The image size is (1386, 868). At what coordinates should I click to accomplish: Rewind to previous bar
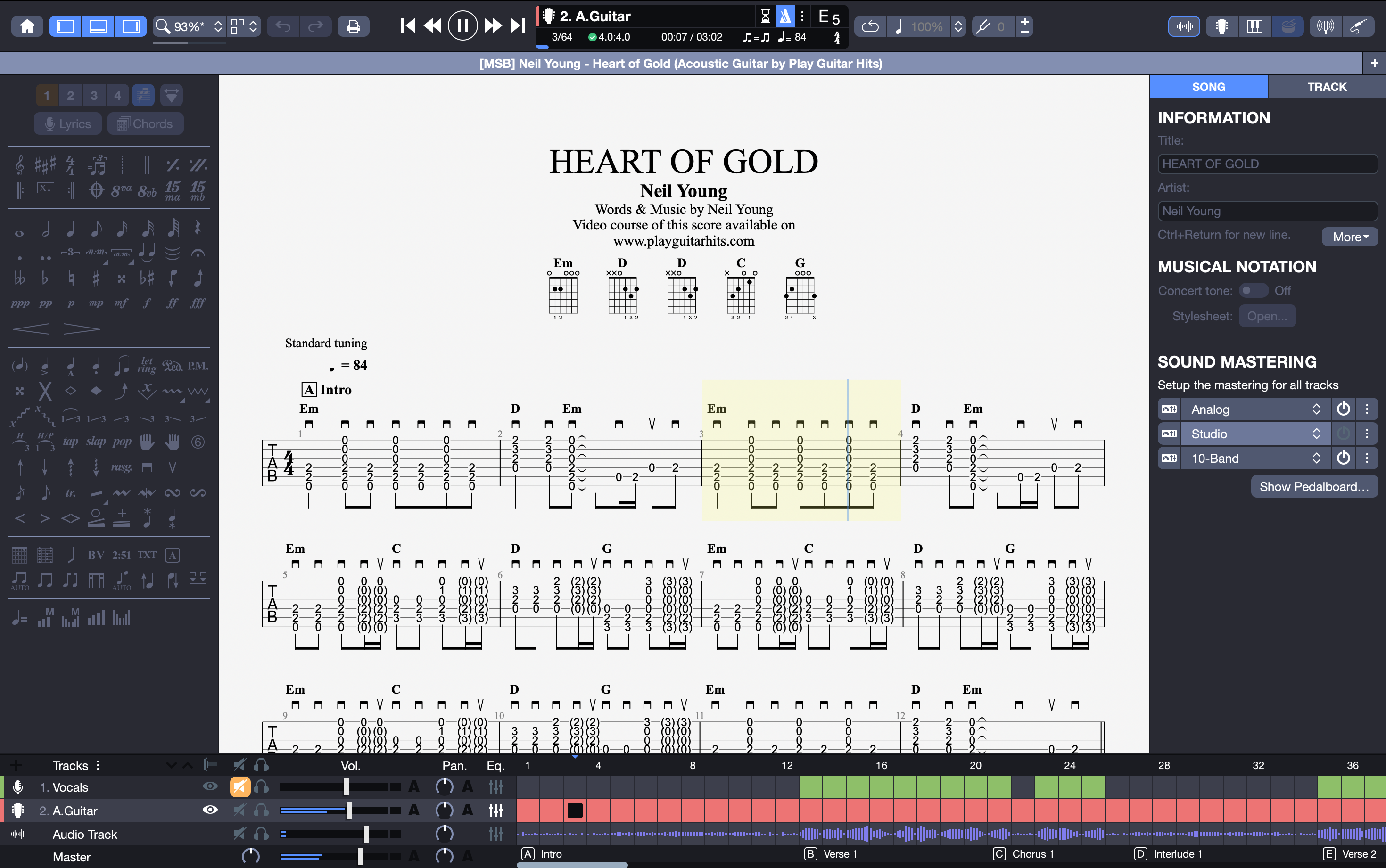click(x=432, y=26)
